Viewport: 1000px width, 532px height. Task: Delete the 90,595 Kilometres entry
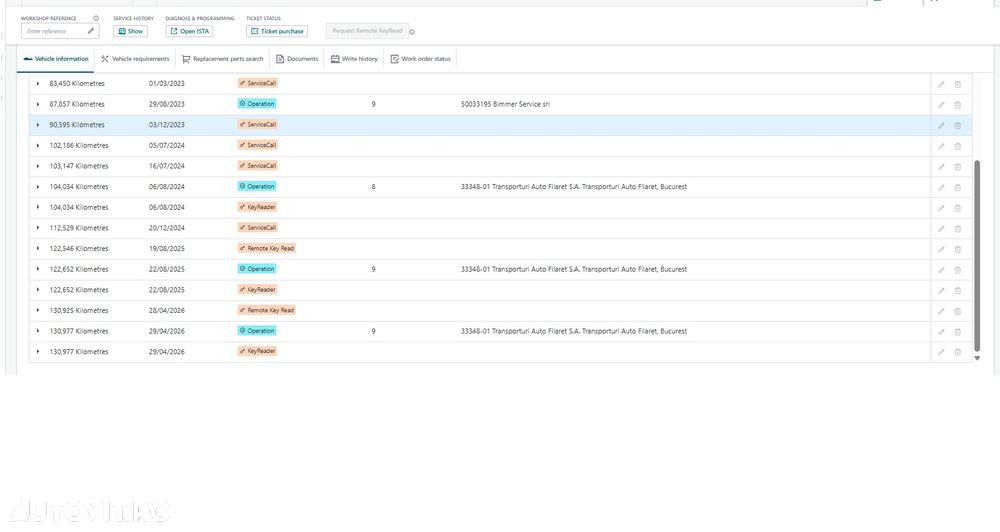coord(957,126)
